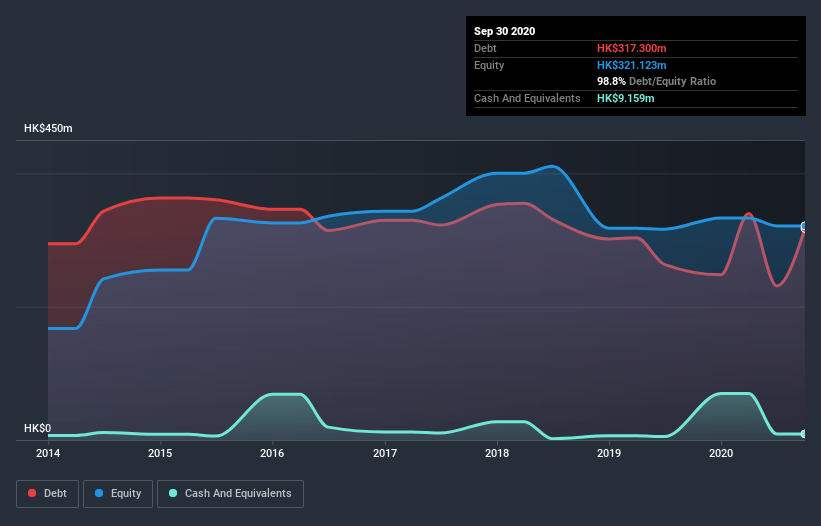Click the HK$317.300m debt value
Image resolution: width=821 pixels, height=526 pixels.
click(631, 48)
